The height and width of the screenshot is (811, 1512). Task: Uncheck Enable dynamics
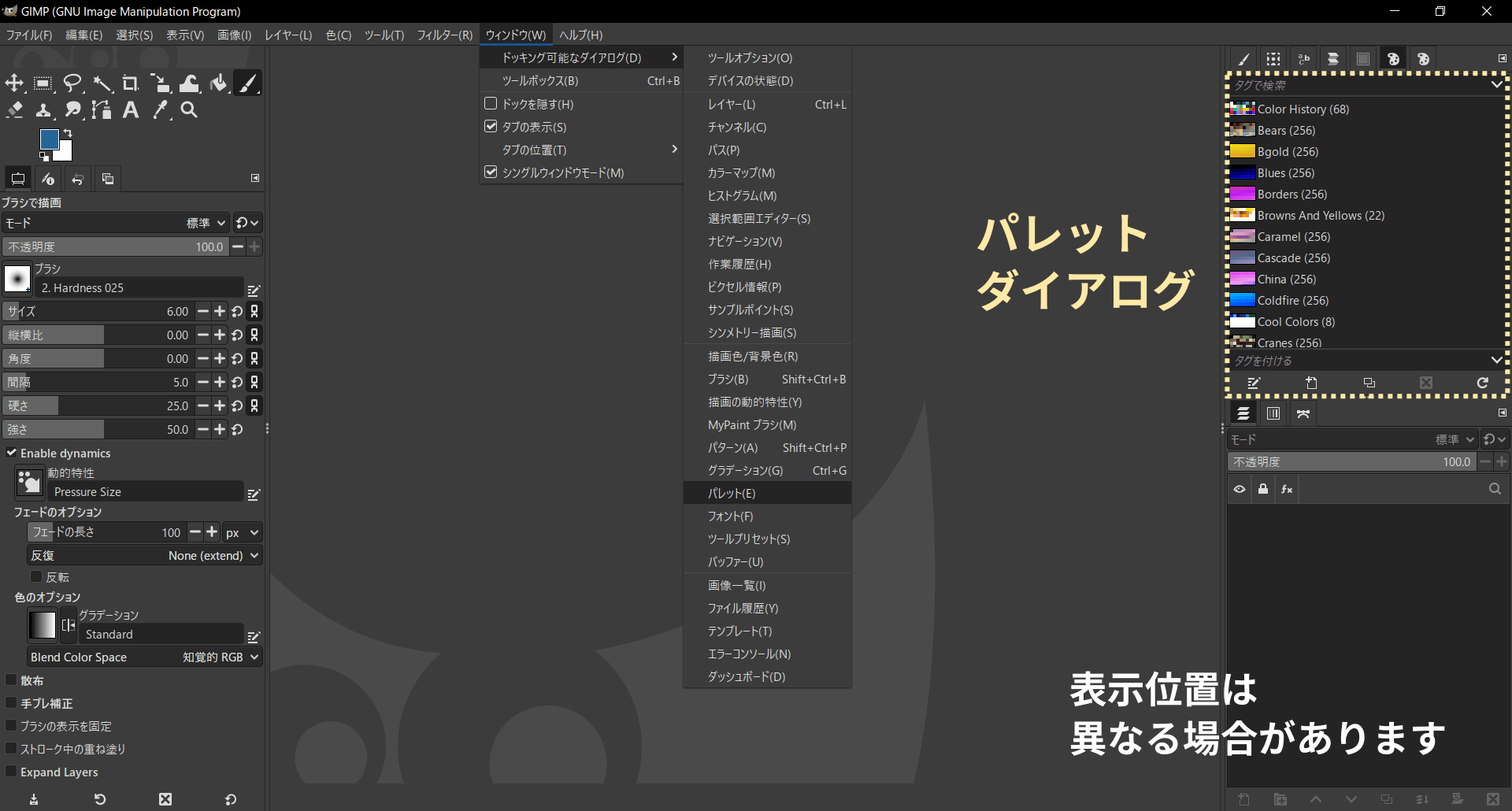[x=12, y=453]
